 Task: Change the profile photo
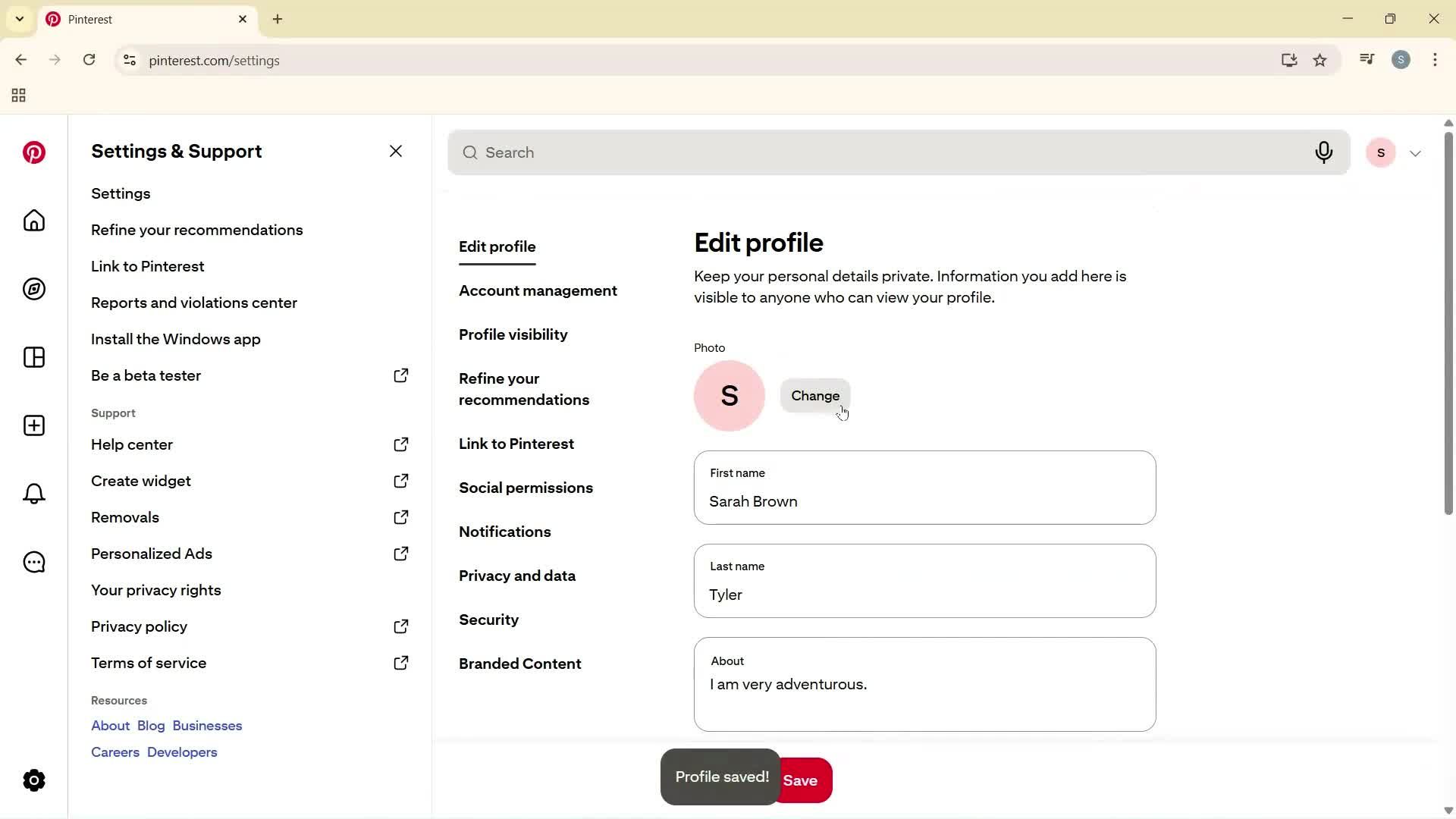tap(815, 395)
